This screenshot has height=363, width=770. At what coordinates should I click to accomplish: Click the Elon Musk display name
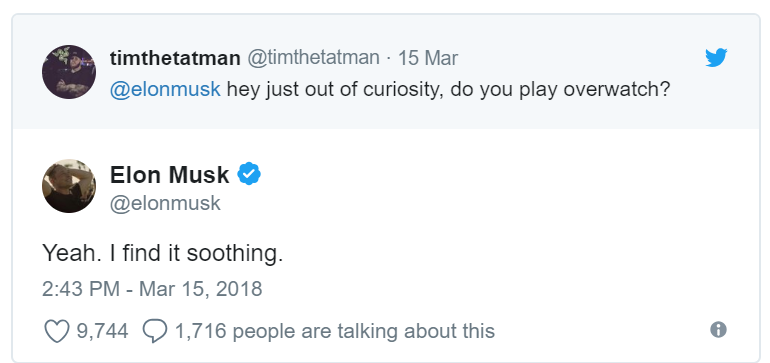click(x=169, y=174)
